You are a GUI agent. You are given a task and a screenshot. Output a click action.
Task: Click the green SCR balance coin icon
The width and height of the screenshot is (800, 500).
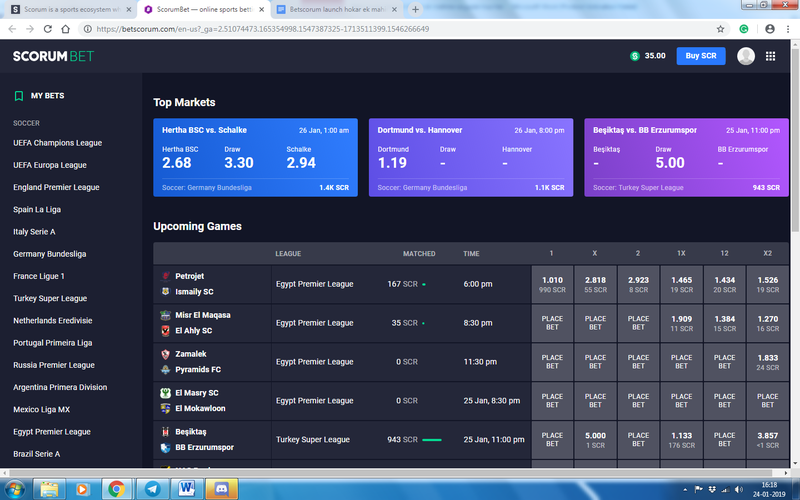click(x=635, y=56)
